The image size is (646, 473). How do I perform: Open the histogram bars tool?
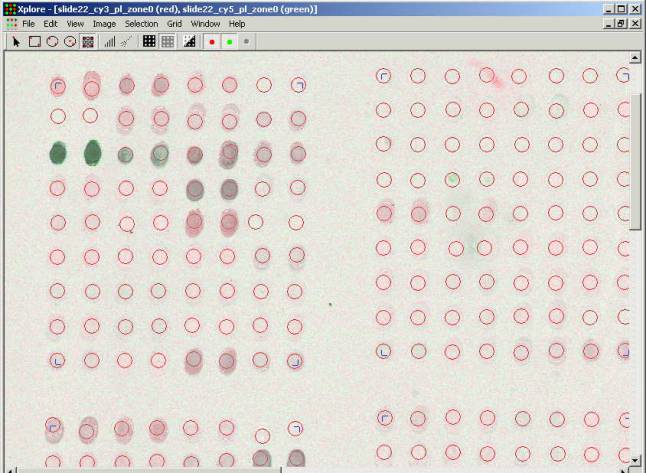[x=110, y=42]
